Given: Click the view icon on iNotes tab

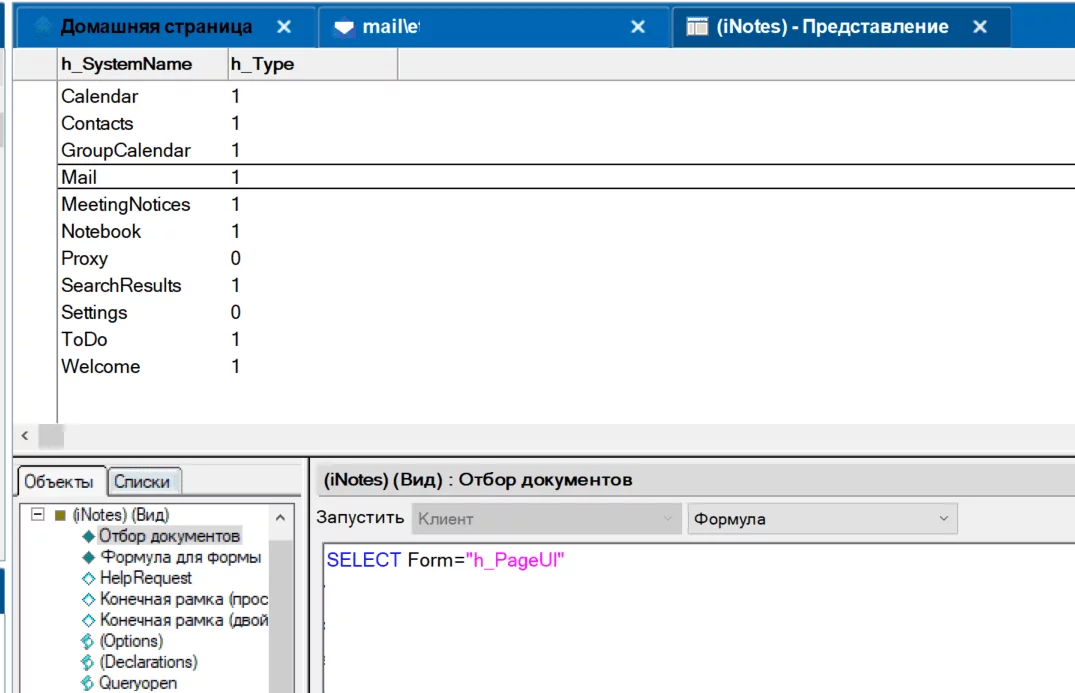Looking at the screenshot, I should tap(698, 27).
